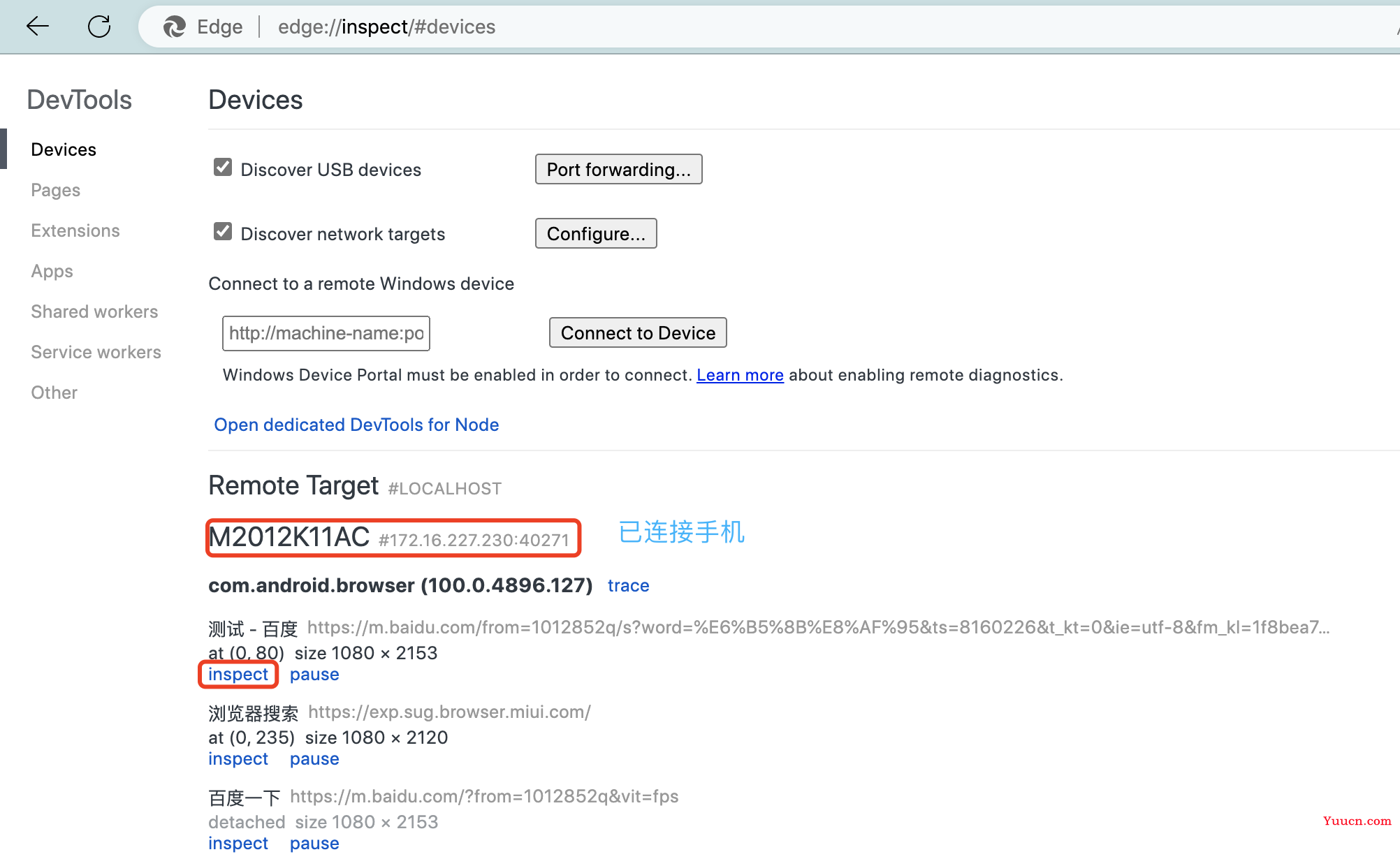Viewport: 1400px width, 859px height.
Task: Click the 百度一下 page title
Action: [x=245, y=798]
